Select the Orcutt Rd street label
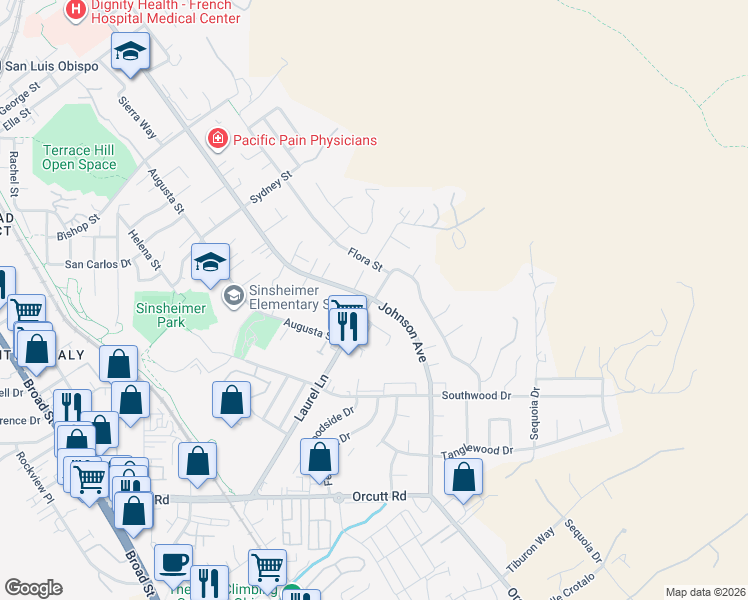 379,497
